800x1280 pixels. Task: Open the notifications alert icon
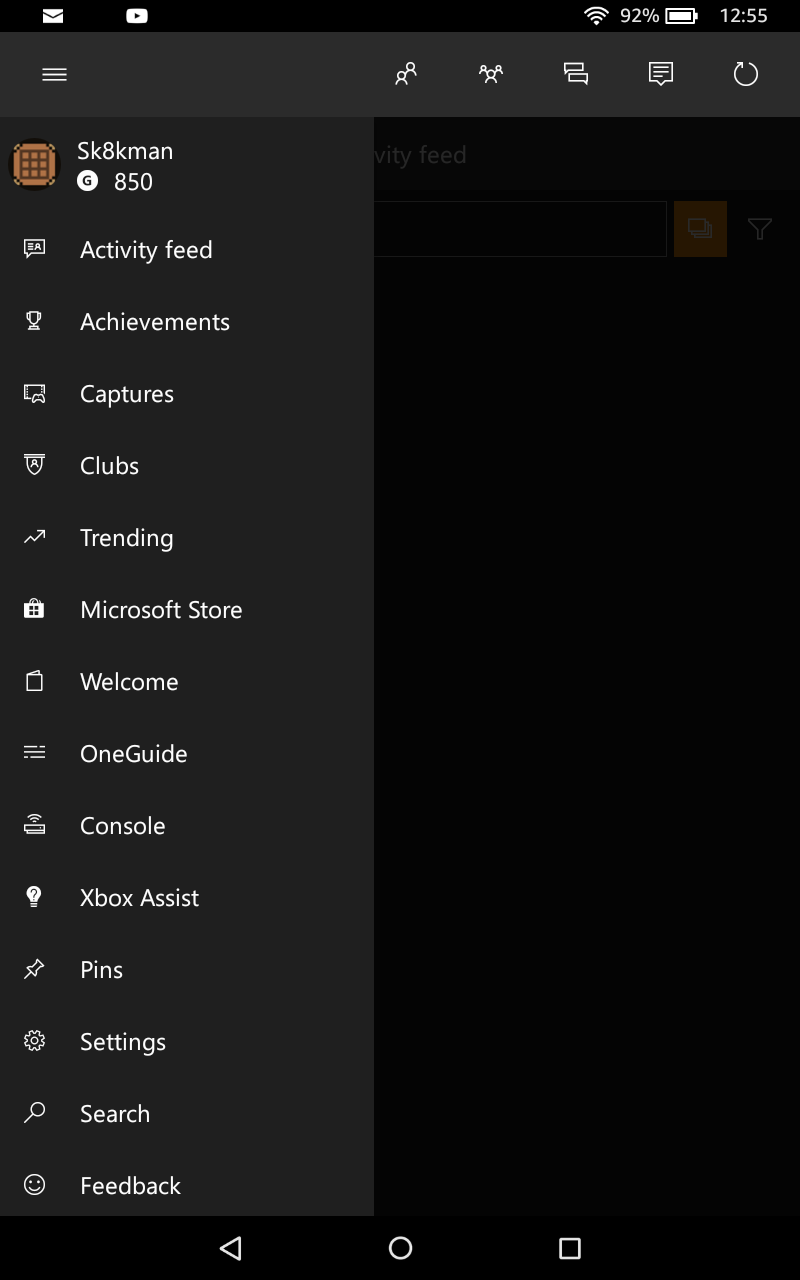pyautogui.click(x=661, y=74)
